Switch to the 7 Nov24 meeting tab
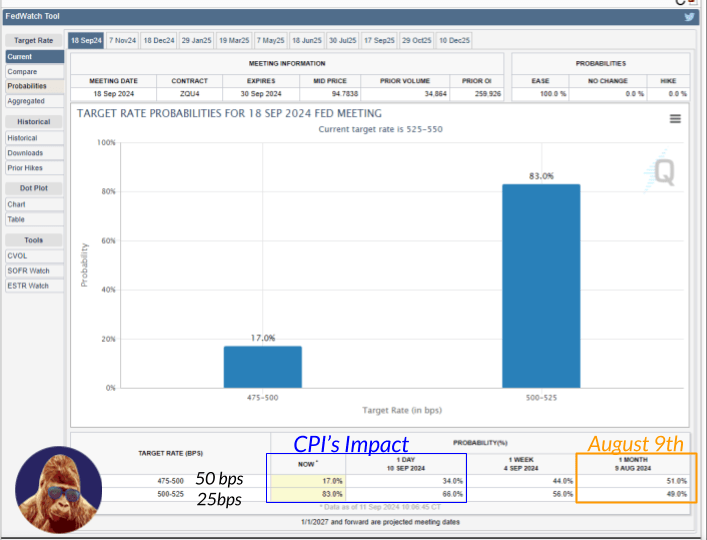This screenshot has width=707, height=540. [122, 40]
